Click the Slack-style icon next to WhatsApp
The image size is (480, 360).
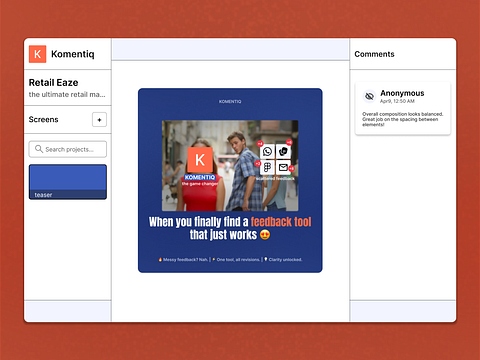[x=283, y=152]
